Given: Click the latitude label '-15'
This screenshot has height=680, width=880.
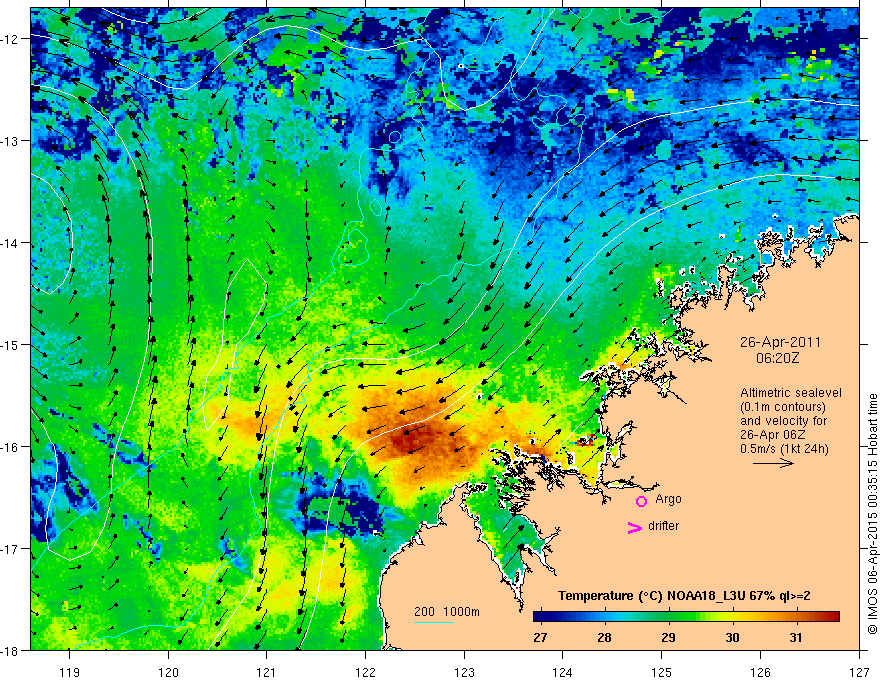Looking at the screenshot, I should (11, 344).
